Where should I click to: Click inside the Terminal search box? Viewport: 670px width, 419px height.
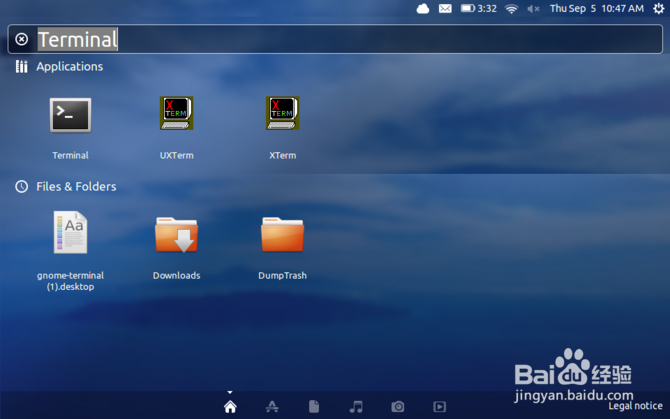tap(335, 39)
